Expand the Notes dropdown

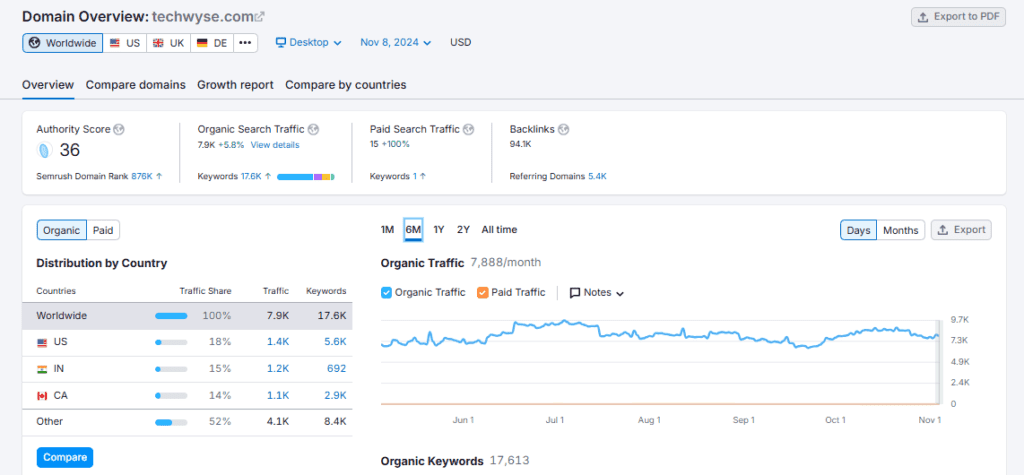[x=597, y=293]
